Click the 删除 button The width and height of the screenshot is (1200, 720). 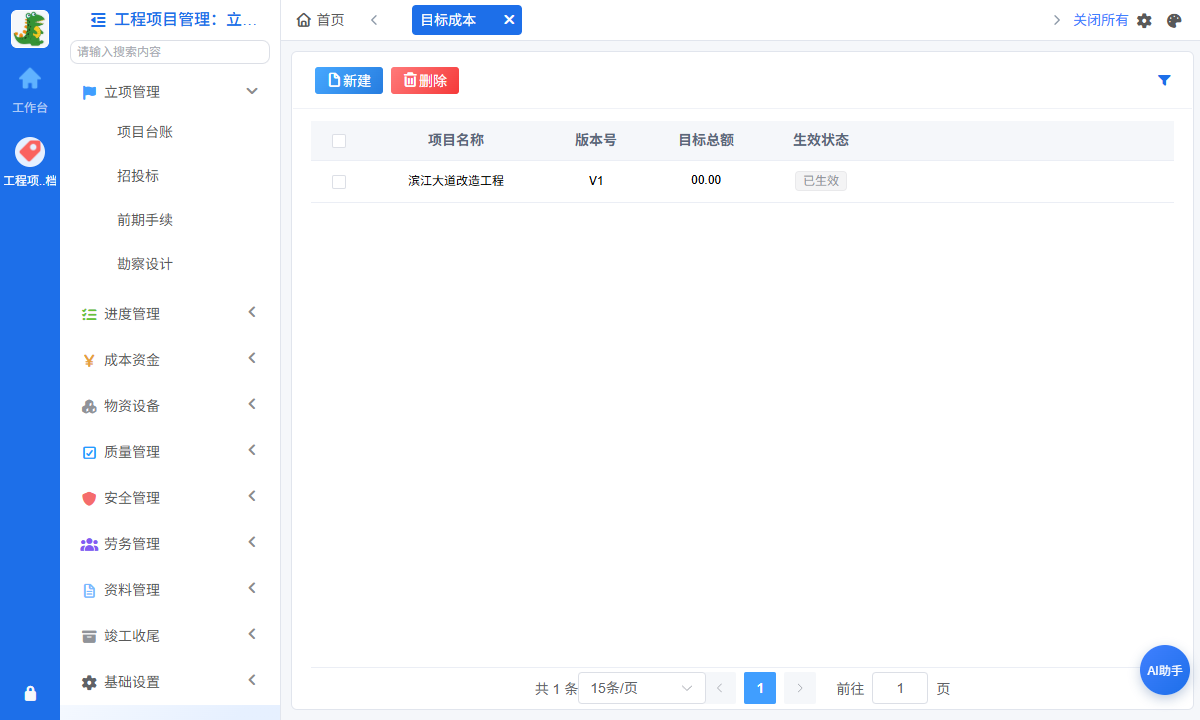[425, 81]
